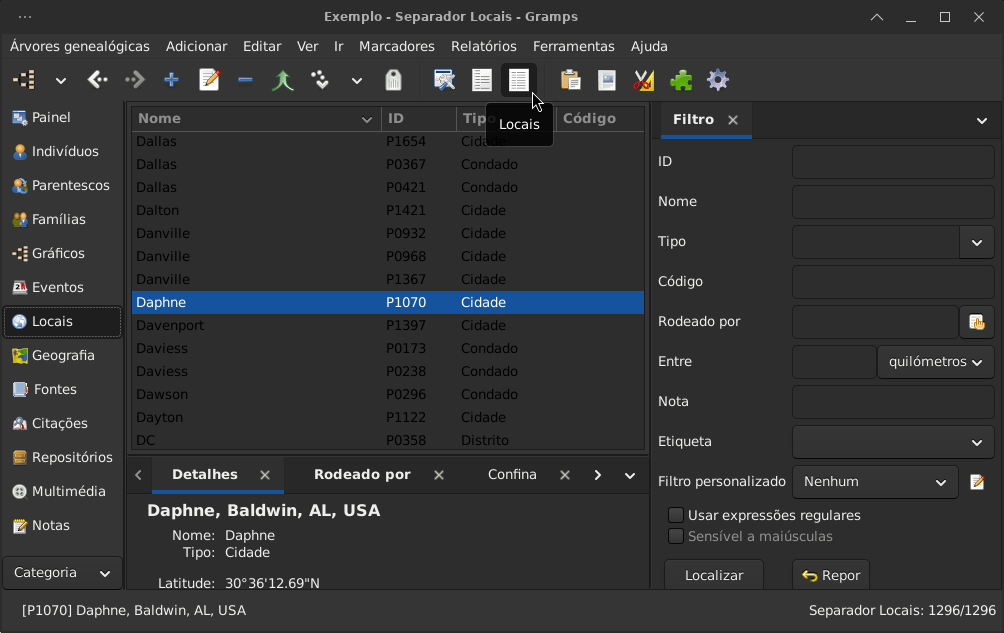1004x633 pixels.
Task: Toggle Sensível a maiúsculas checkbox
Action: point(676,536)
